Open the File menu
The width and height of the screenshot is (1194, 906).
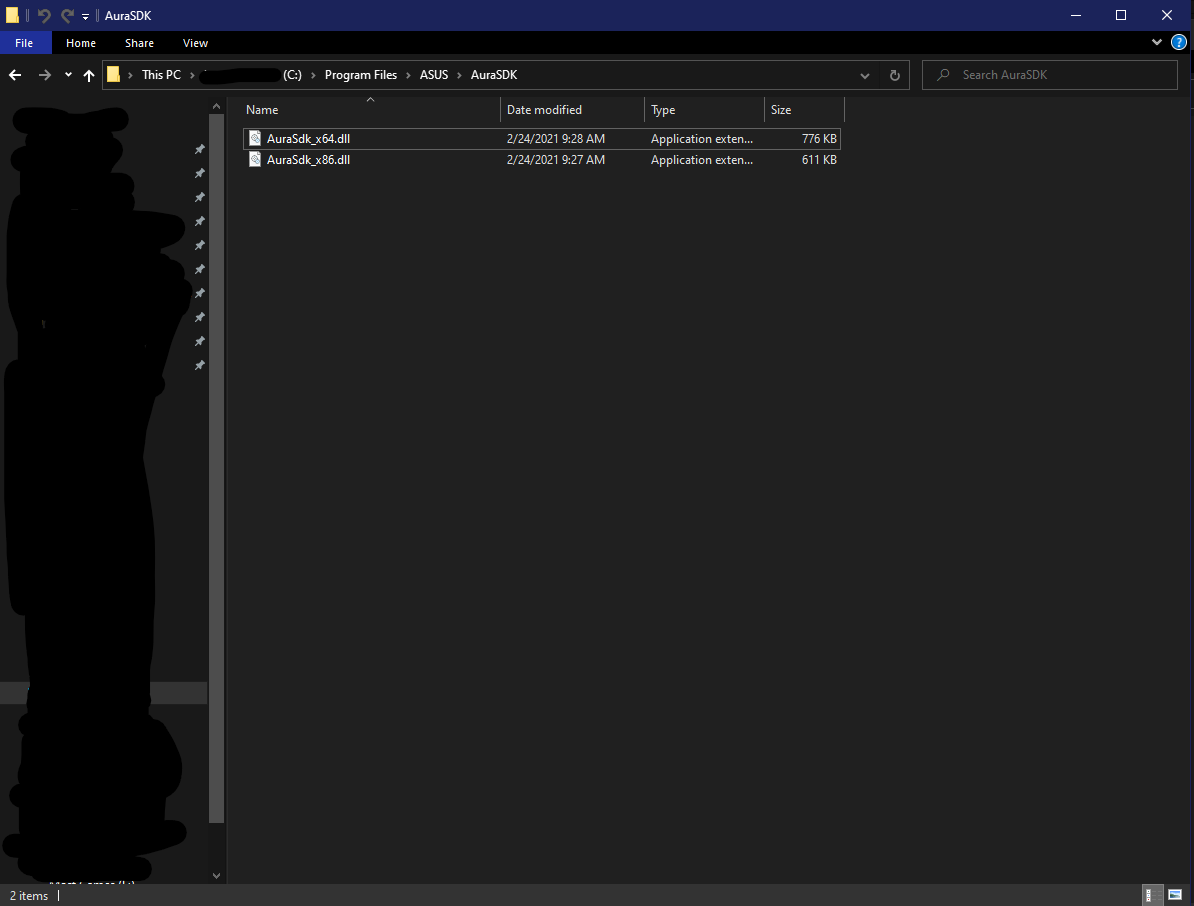pyautogui.click(x=24, y=43)
